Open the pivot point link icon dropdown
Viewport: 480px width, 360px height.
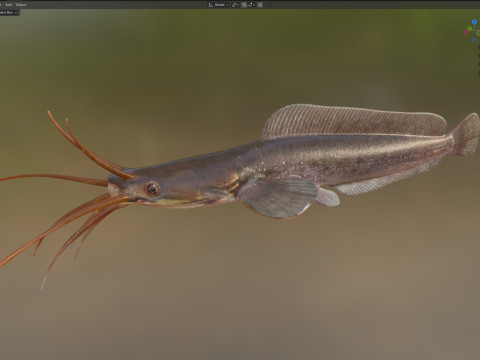click(x=235, y=5)
